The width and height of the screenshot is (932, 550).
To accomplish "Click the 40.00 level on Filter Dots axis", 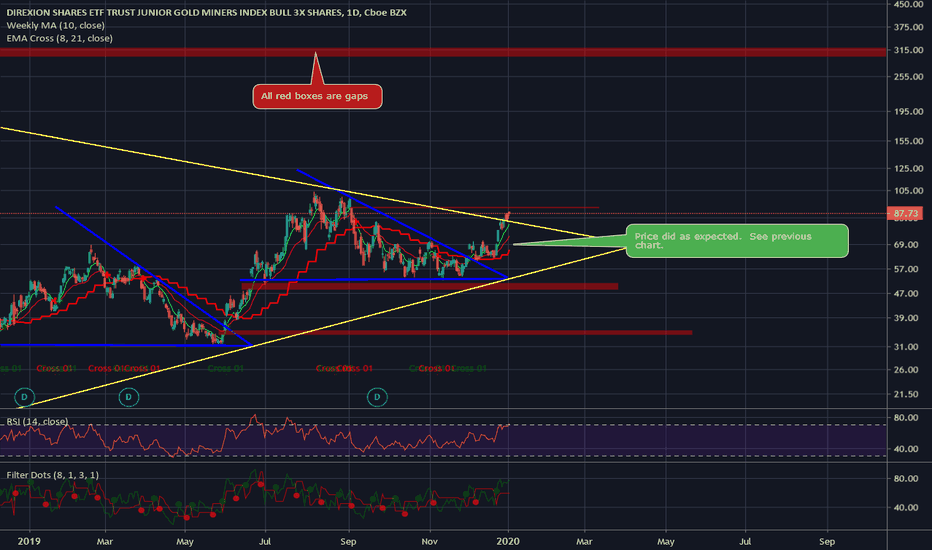I will click(906, 508).
